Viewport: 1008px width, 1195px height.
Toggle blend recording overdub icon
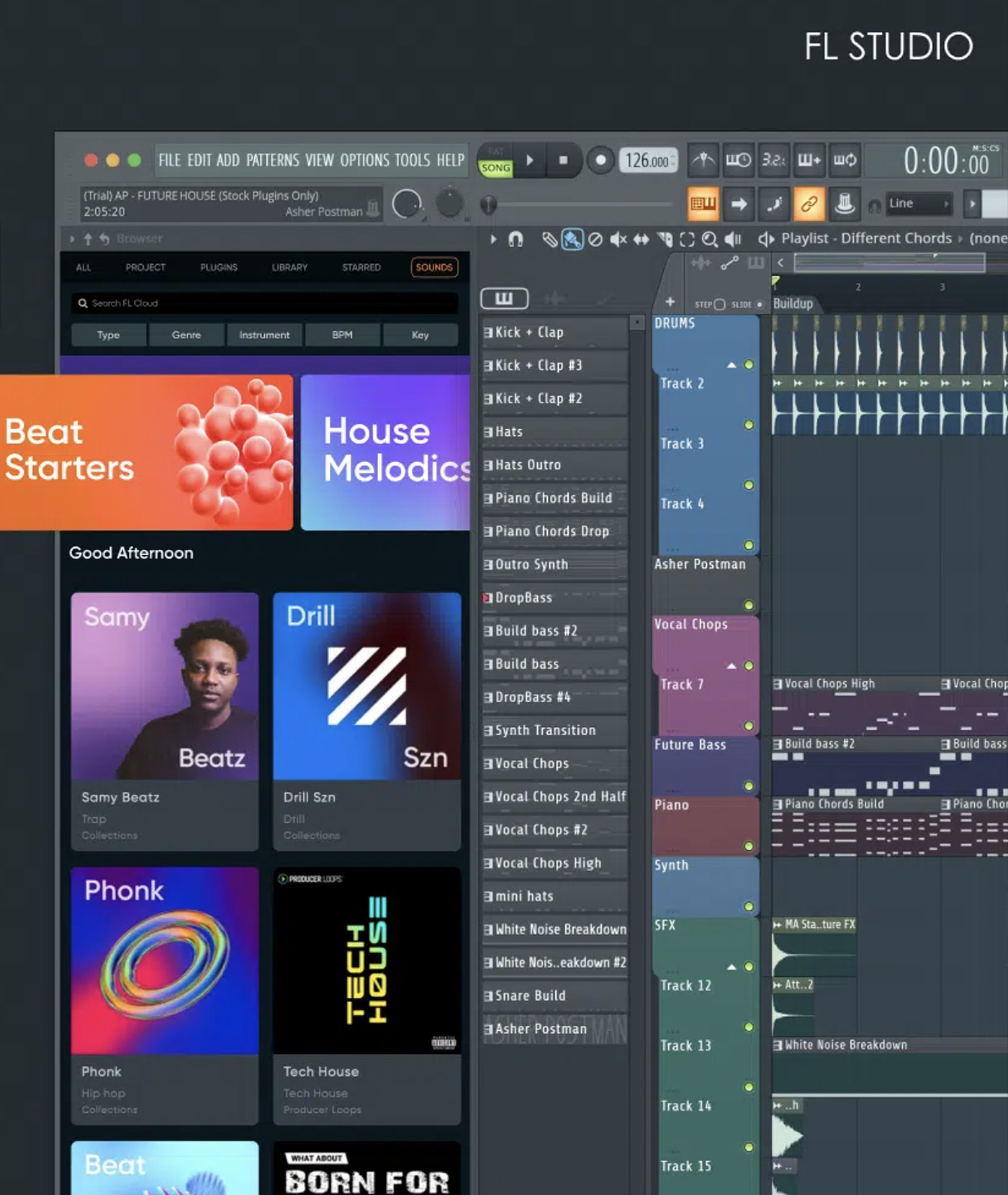coord(809,160)
